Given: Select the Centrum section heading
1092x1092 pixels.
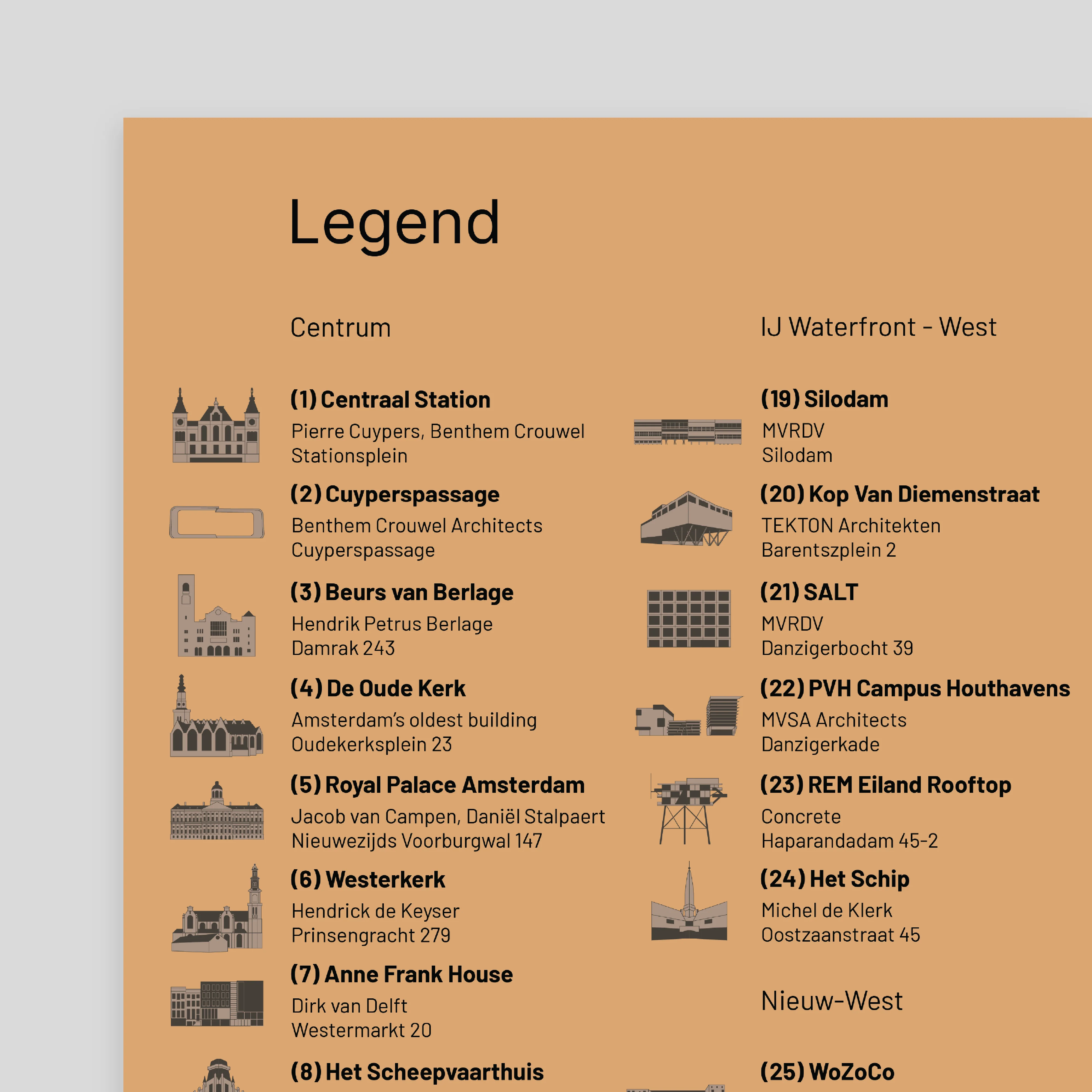Looking at the screenshot, I should [340, 328].
